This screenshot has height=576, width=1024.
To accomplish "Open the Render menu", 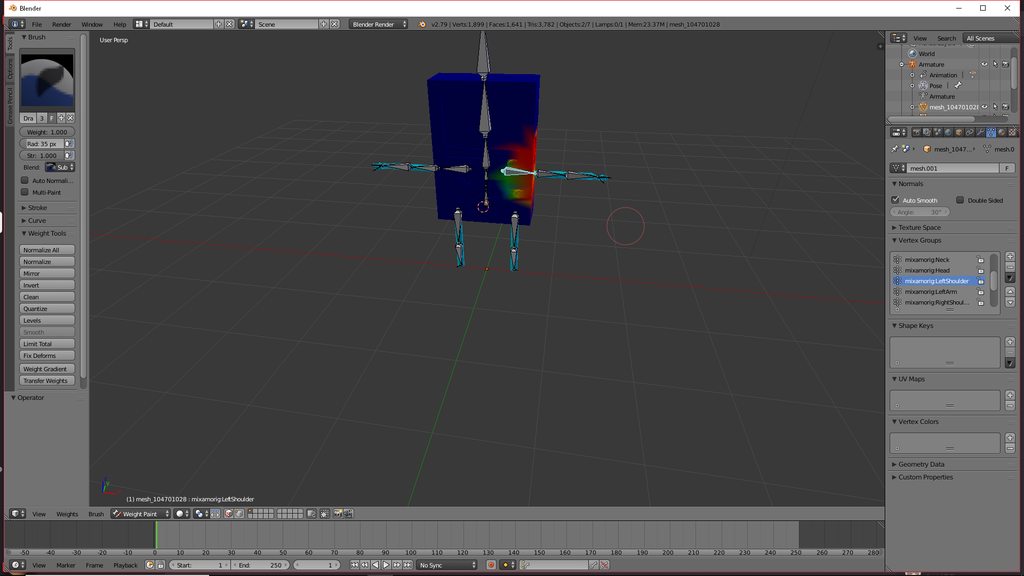I will (x=61, y=24).
